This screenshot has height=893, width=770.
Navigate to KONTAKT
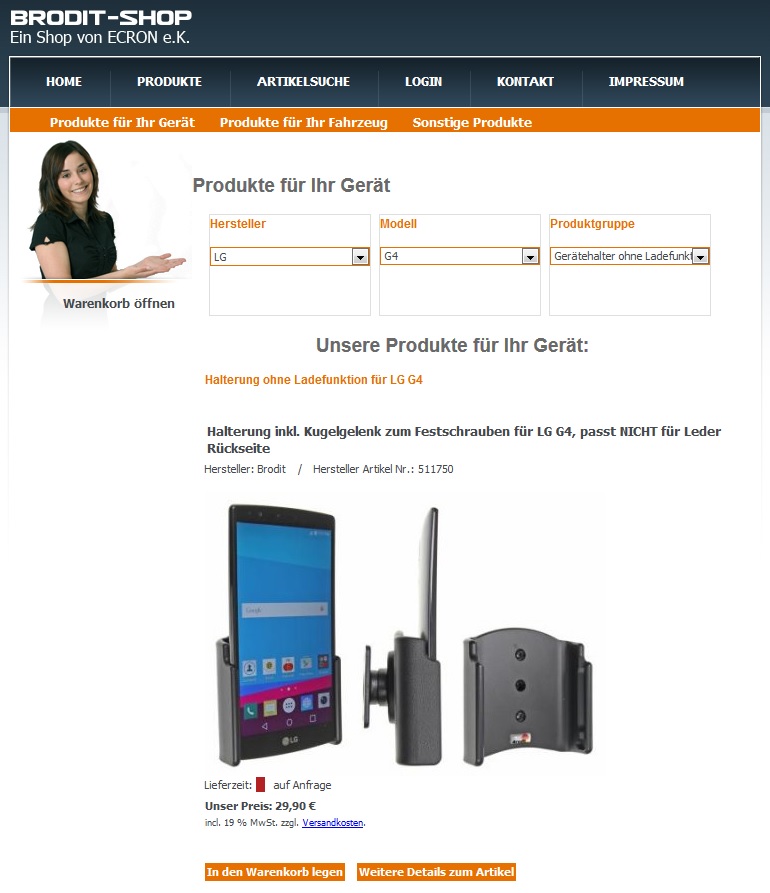point(525,81)
